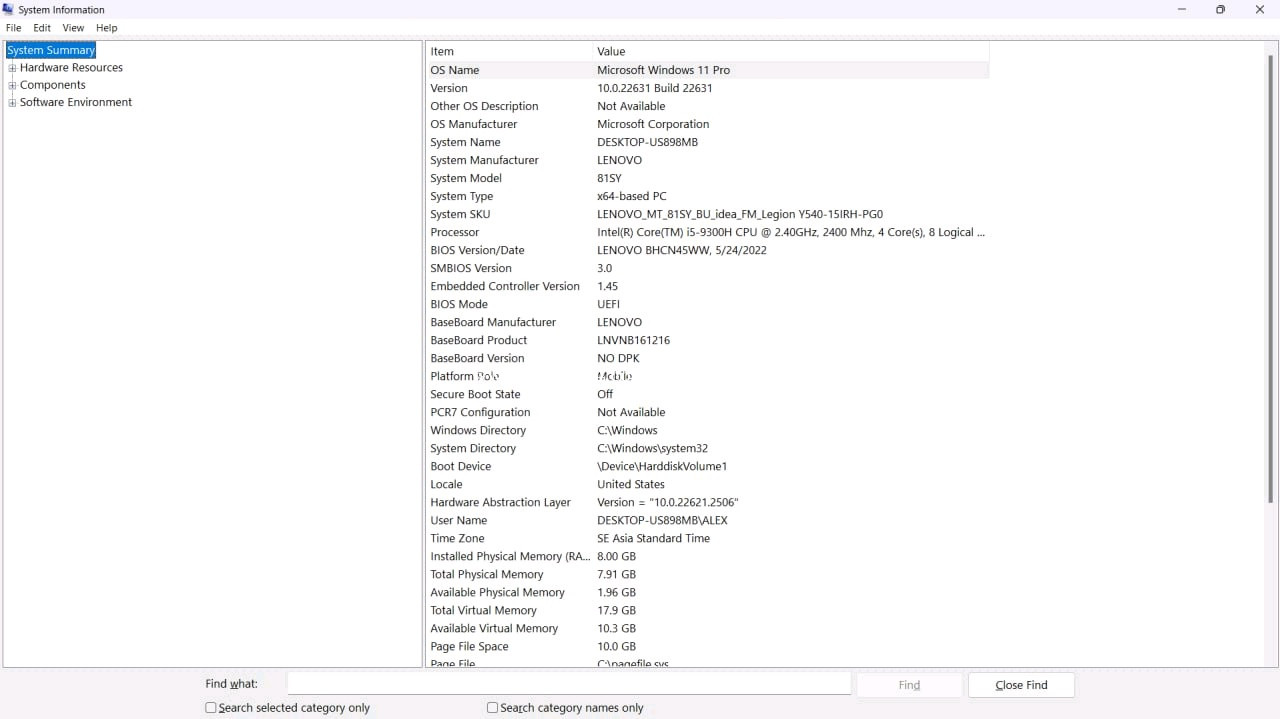Select the Time Zone row
This screenshot has height=719, width=1280.
tap(708, 538)
